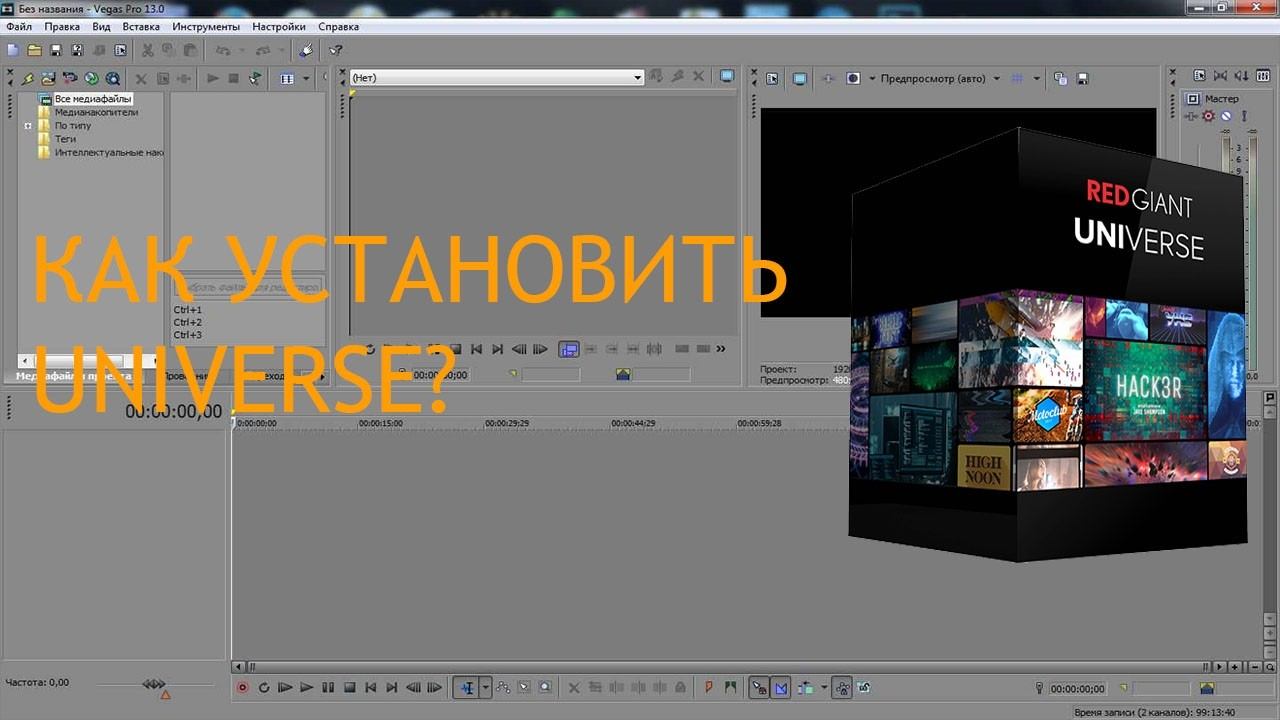This screenshot has width=1280, height=720.
Task: Click the trimmer external monitor icon
Action: 727,77
